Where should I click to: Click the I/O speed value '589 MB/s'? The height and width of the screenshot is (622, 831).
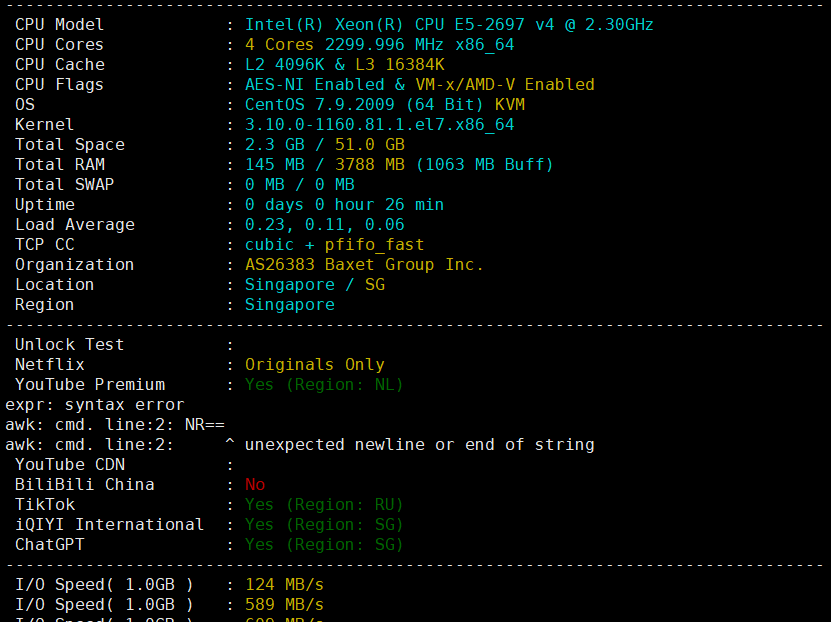285,605
